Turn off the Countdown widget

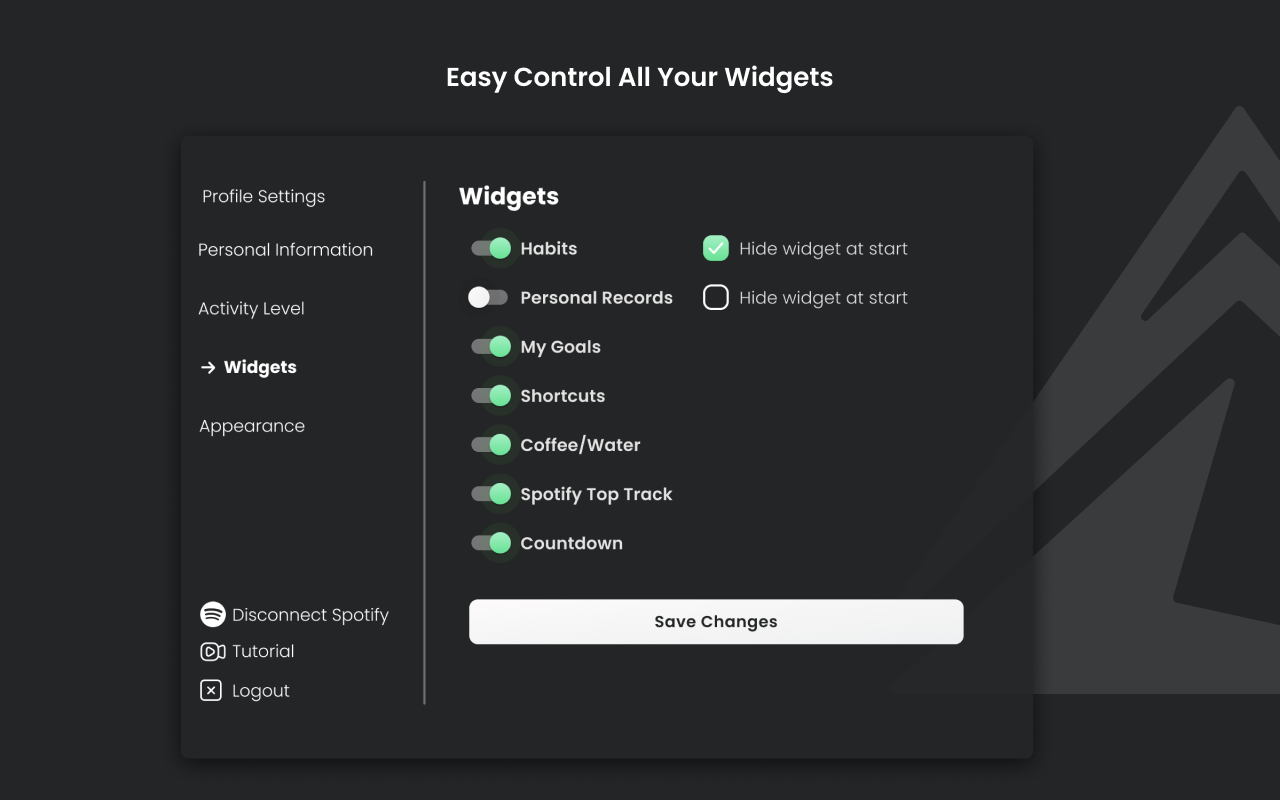coord(489,542)
